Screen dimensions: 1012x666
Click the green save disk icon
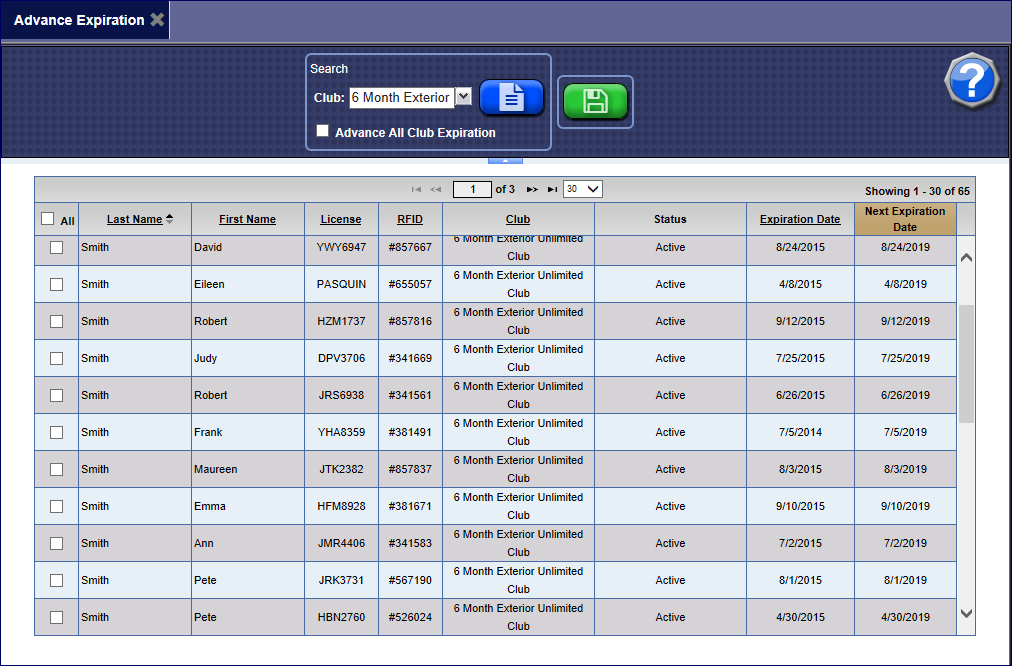595,102
